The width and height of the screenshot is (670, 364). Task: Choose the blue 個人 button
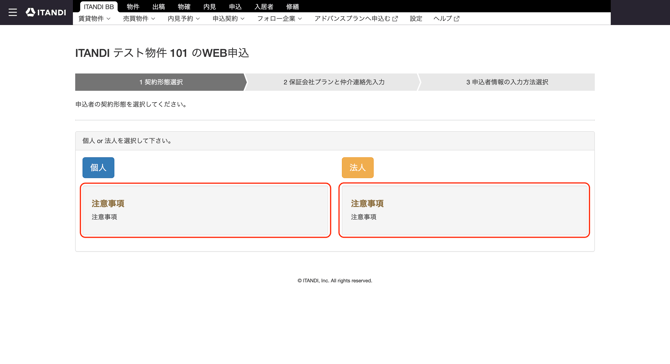[98, 167]
